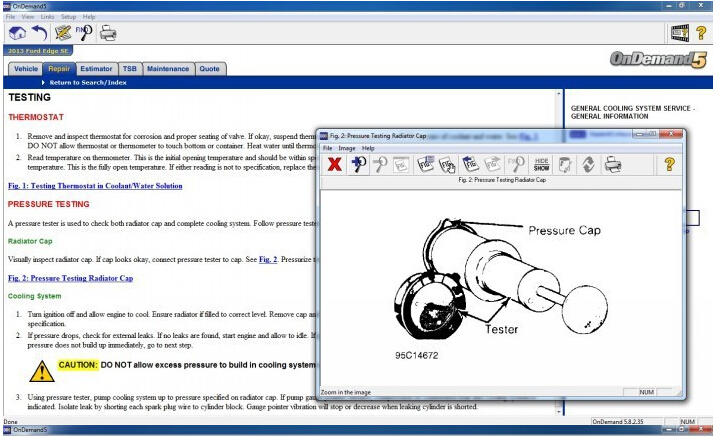Switch to the Estimator tab
Image resolution: width=715 pixels, height=436 pixels.
pos(96,69)
